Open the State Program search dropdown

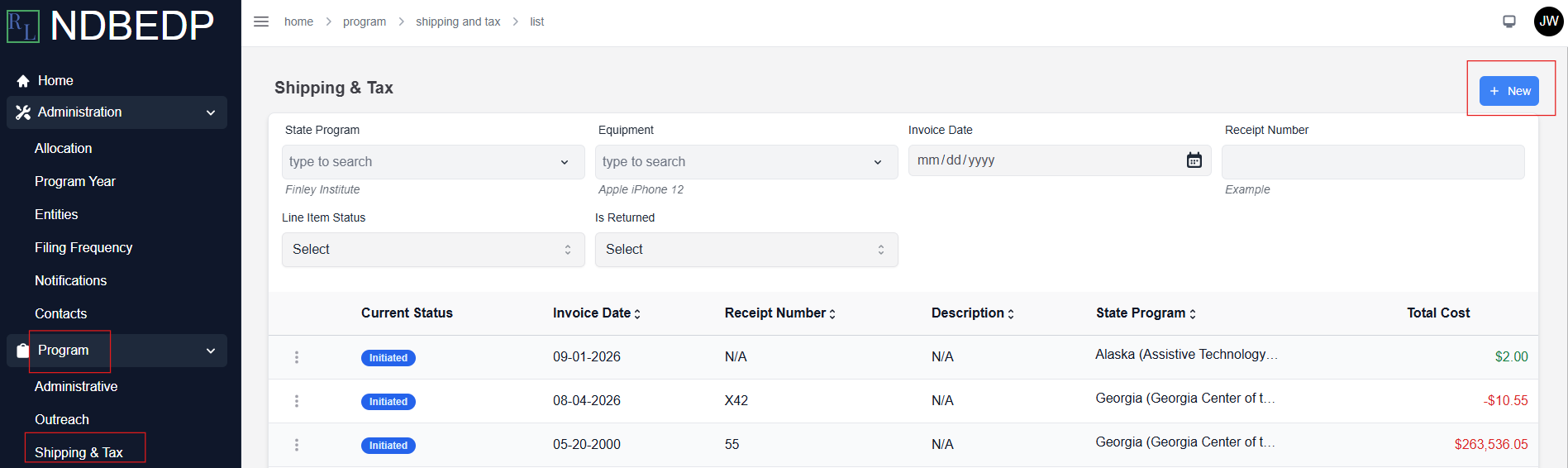coord(433,162)
